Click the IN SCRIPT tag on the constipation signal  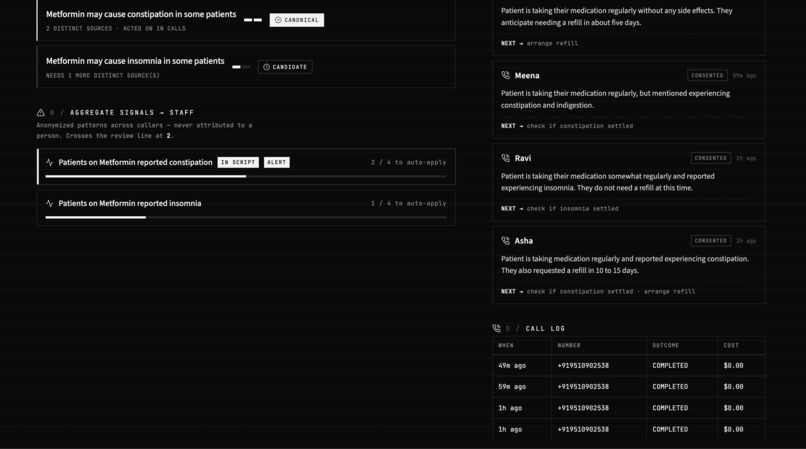coord(238,162)
